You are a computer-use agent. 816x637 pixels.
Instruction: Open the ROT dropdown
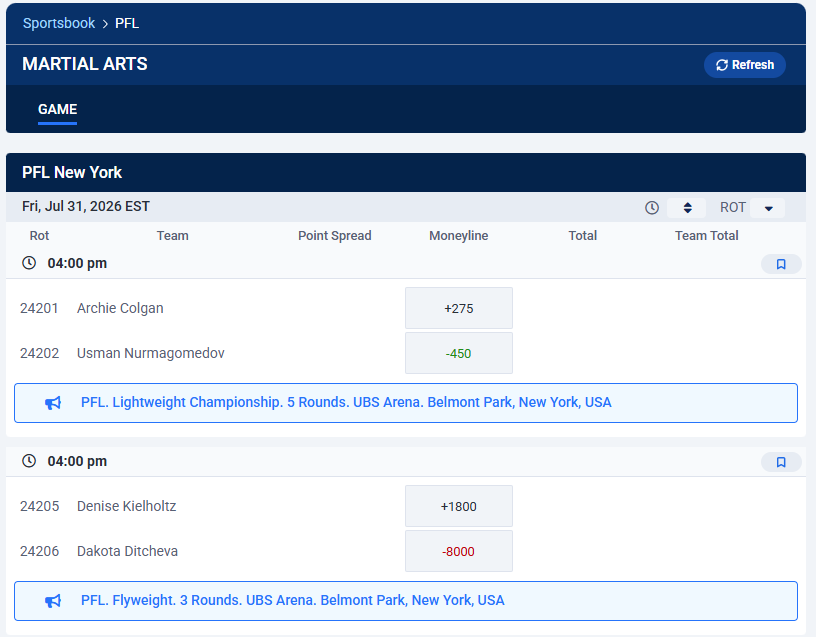(x=768, y=208)
